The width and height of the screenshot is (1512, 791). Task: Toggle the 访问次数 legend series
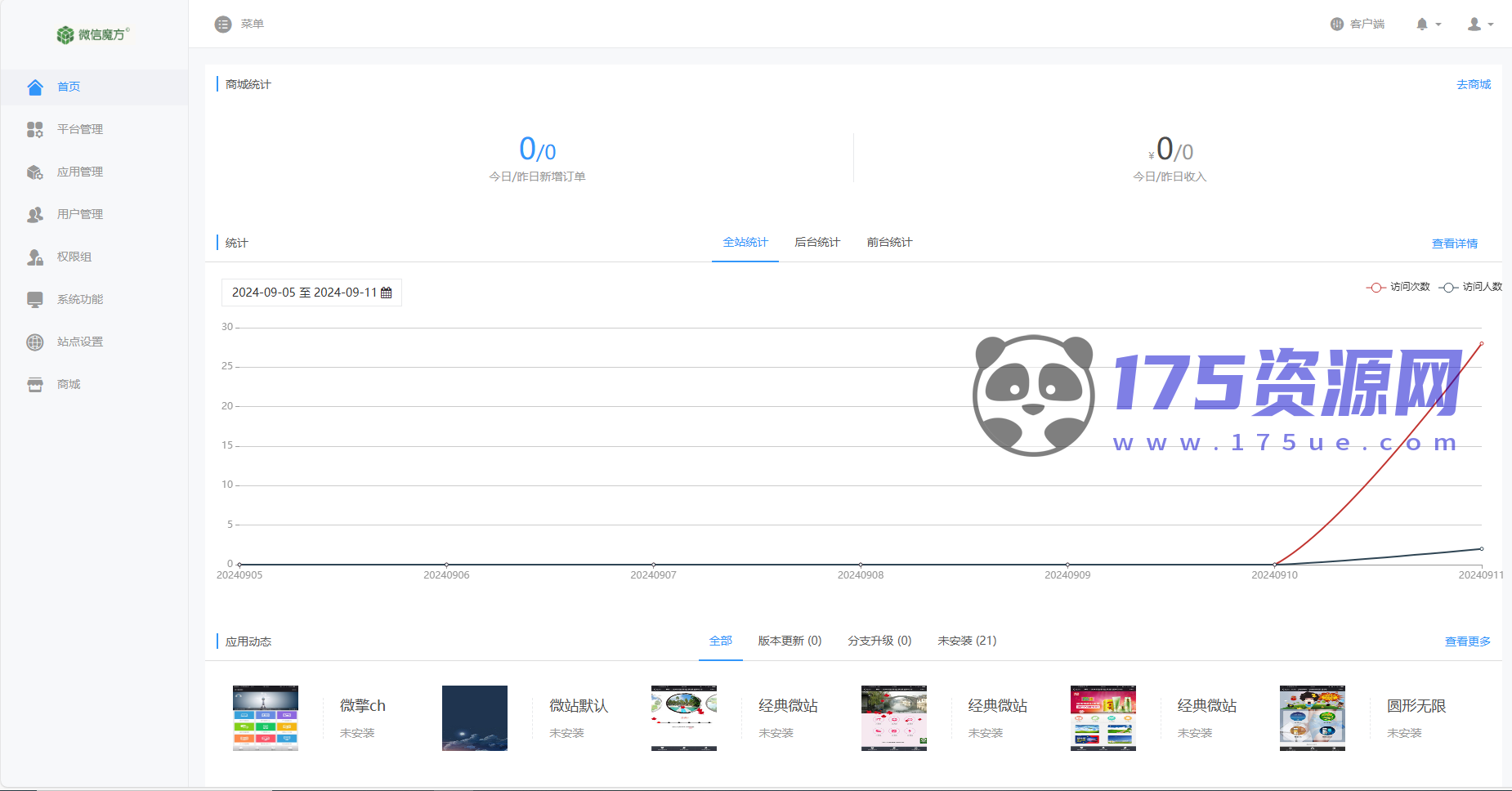tap(1398, 287)
